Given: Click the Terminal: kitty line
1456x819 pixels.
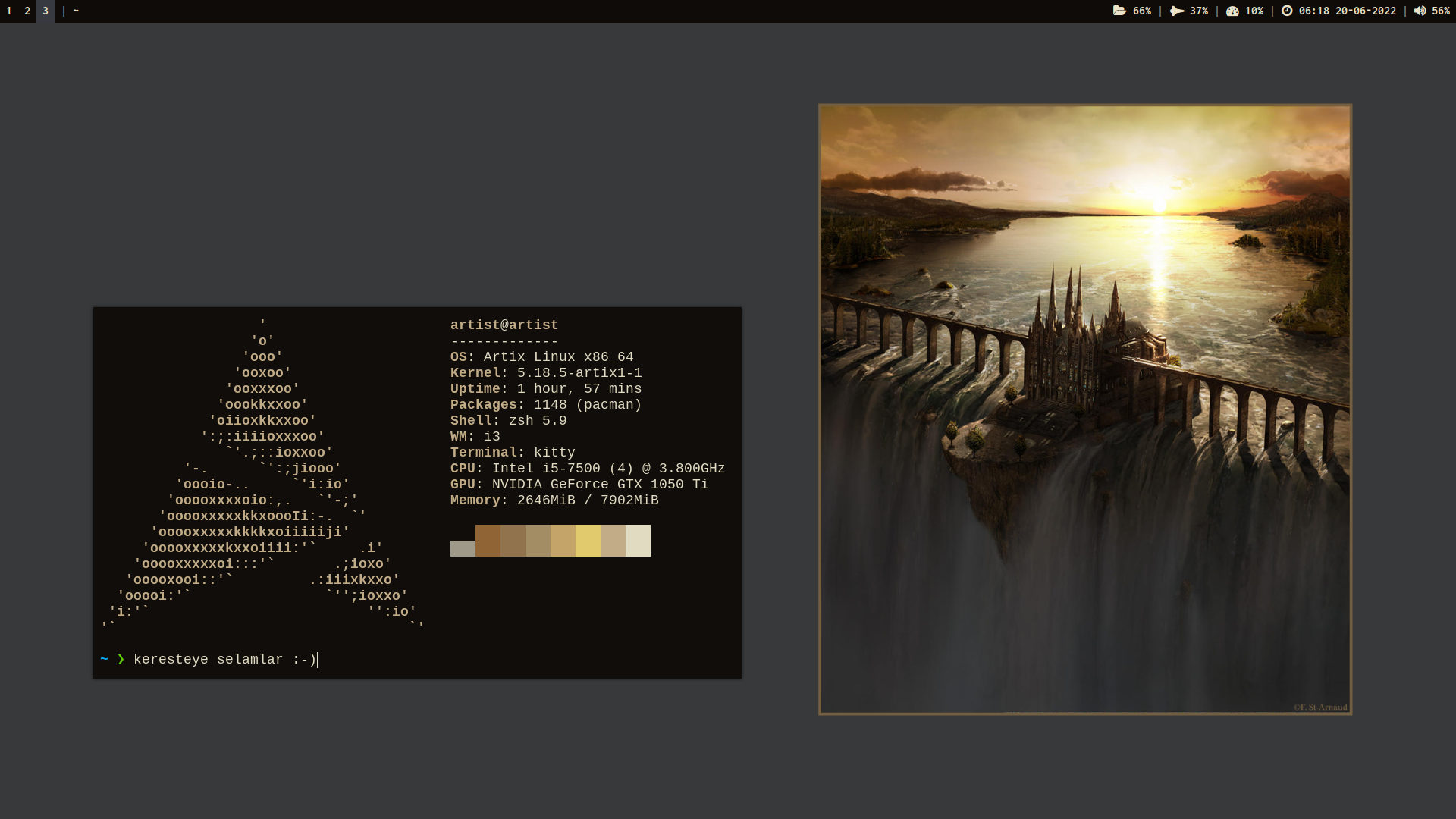Looking at the screenshot, I should point(513,452).
